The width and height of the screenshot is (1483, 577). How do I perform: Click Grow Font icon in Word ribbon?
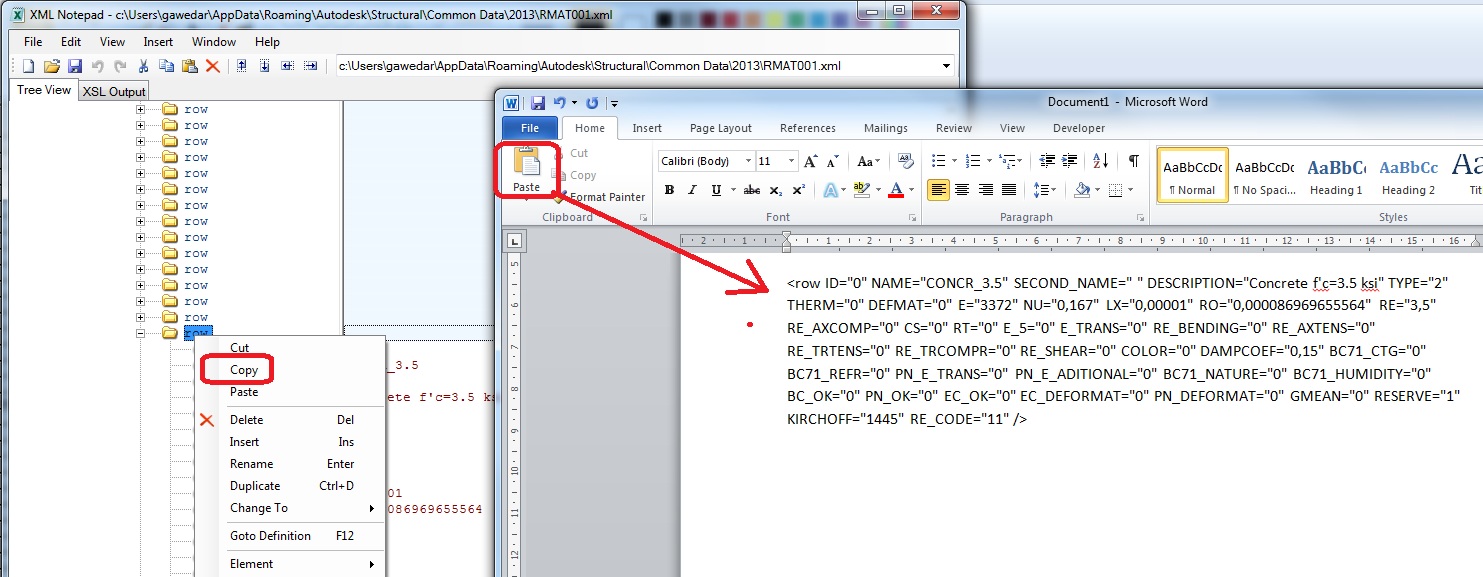click(x=811, y=161)
